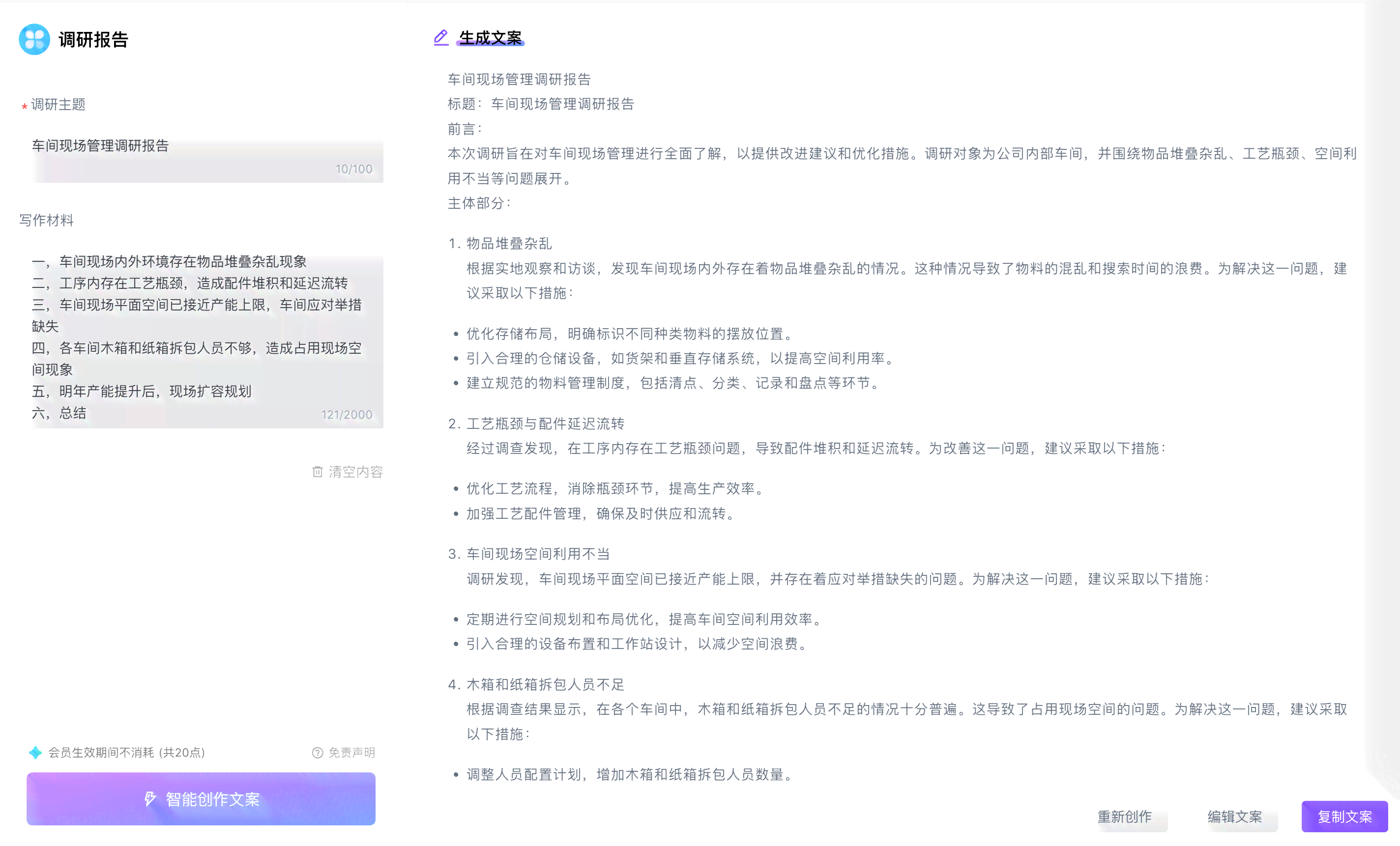This screenshot has width=1400, height=846.
Task: Click the heading 2. 工艺瓶颈与配件延迟流转
Action: click(x=536, y=423)
